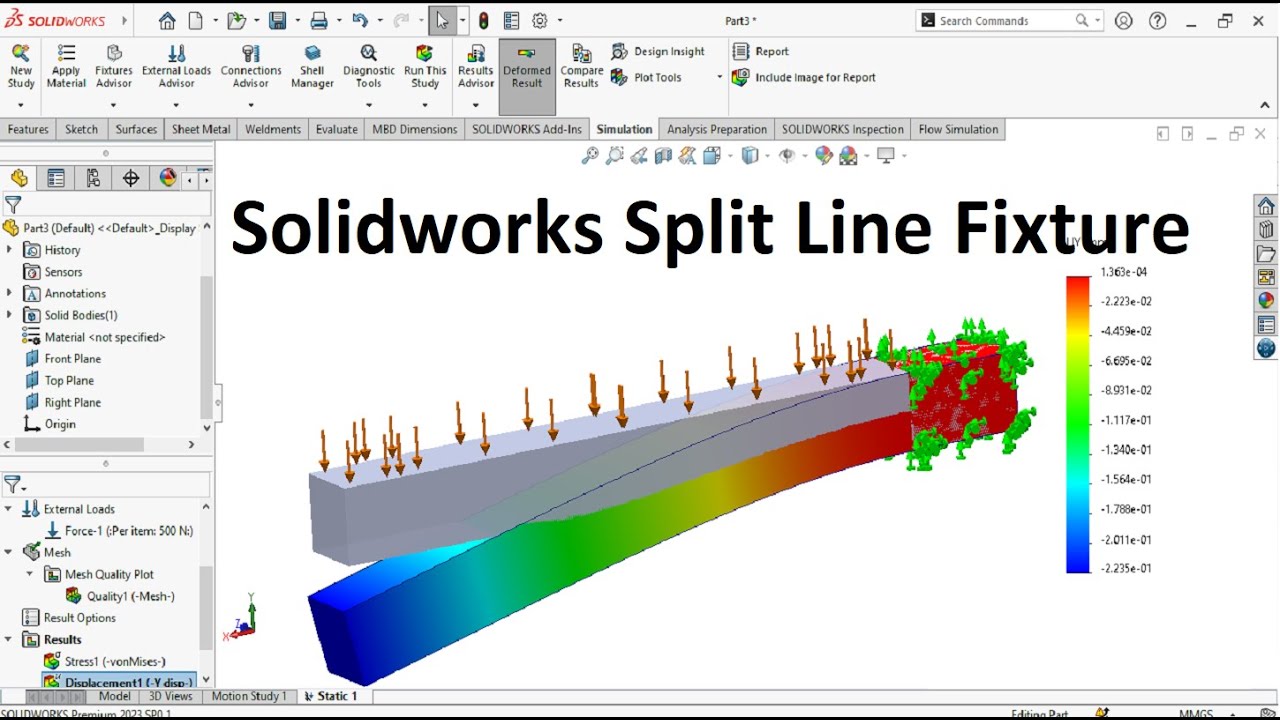1280x720 pixels.
Task: Click the Report icon
Action: pos(741,51)
